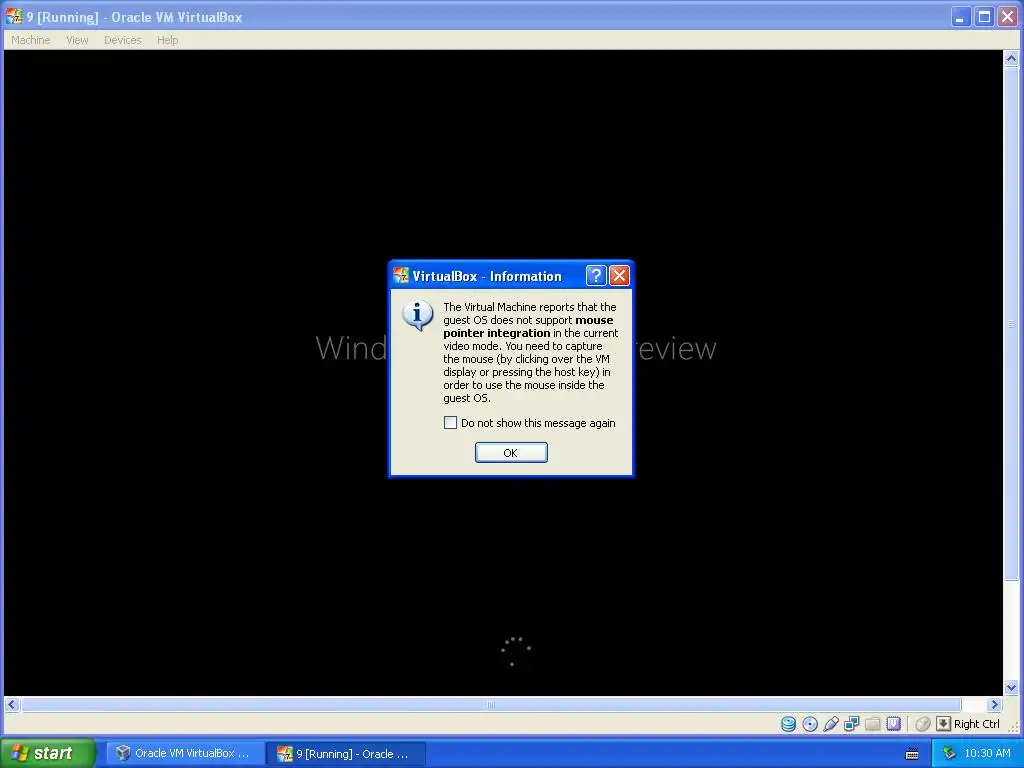
Task: Open the Machine menu
Action: [31, 40]
